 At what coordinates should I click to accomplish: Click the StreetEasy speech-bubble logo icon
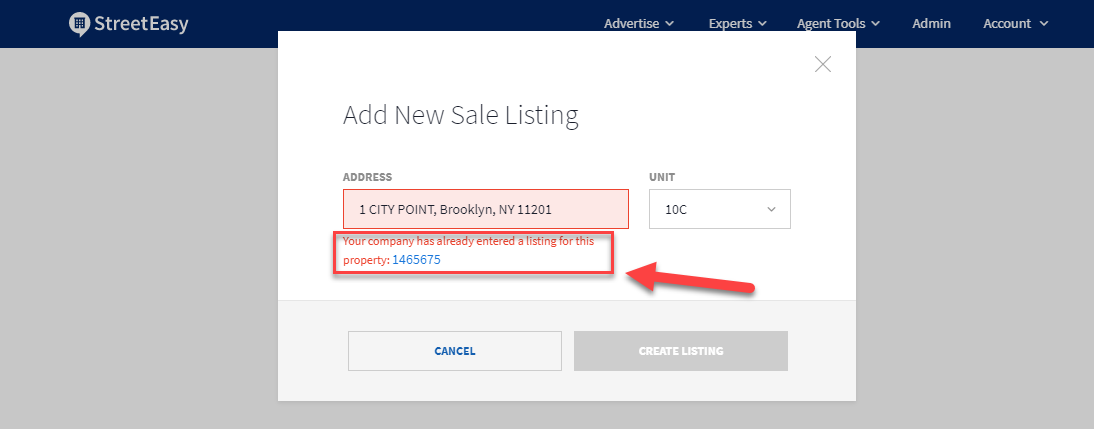pos(80,24)
